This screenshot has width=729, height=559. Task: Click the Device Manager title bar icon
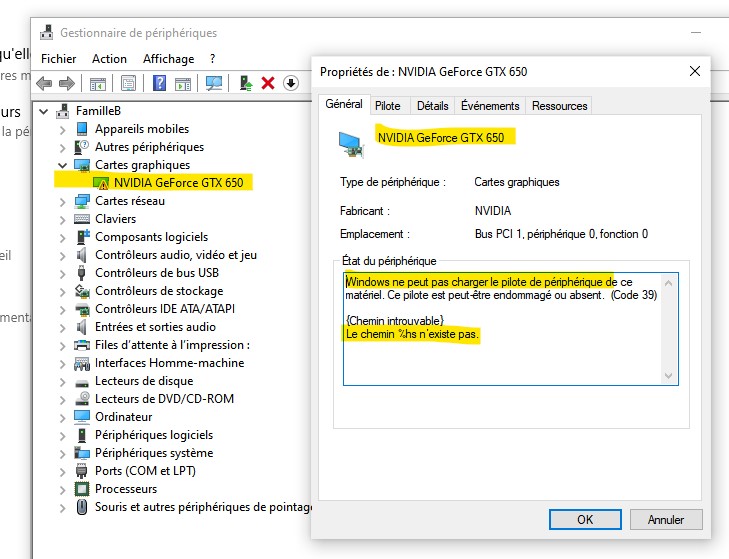click(x=46, y=33)
